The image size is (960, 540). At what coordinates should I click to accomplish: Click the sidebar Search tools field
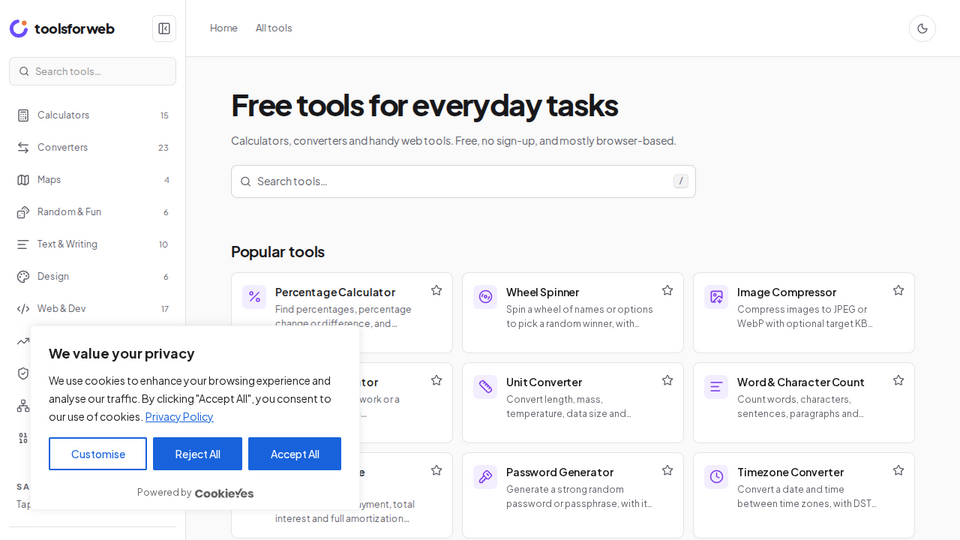point(92,72)
